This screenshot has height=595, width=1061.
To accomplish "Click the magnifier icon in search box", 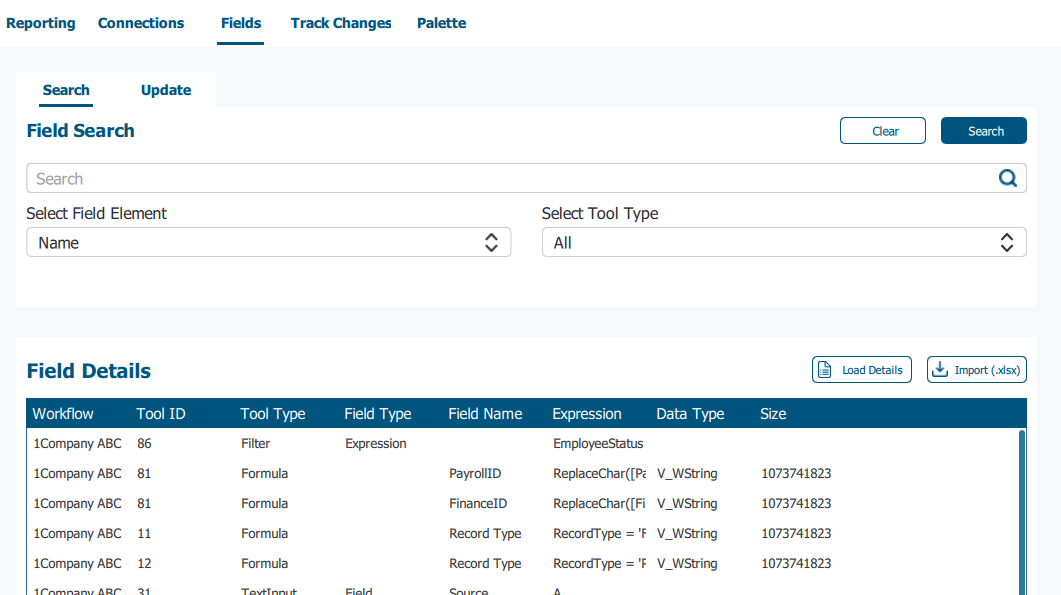I will [x=1008, y=178].
